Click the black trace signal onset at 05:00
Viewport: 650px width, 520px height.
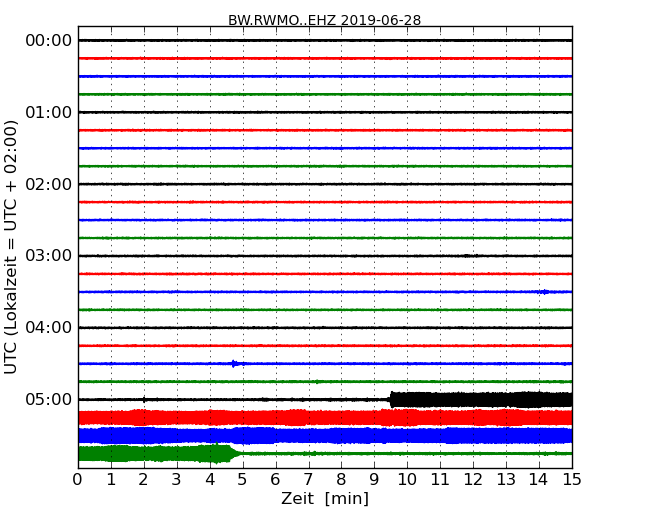click(x=391, y=399)
